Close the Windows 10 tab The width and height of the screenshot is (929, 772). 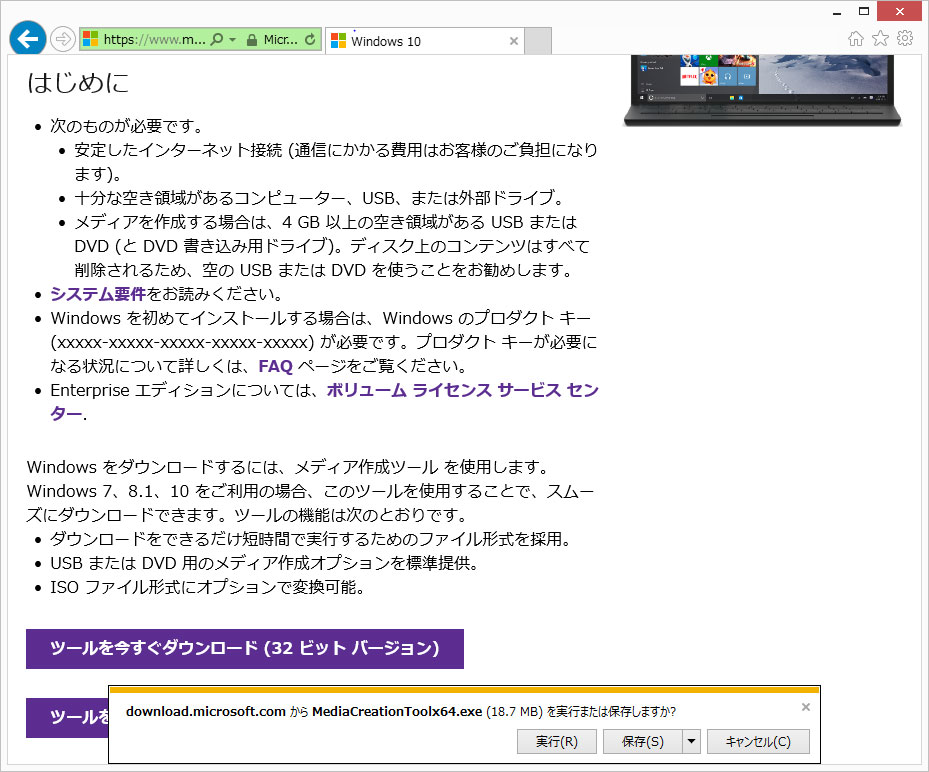click(514, 41)
